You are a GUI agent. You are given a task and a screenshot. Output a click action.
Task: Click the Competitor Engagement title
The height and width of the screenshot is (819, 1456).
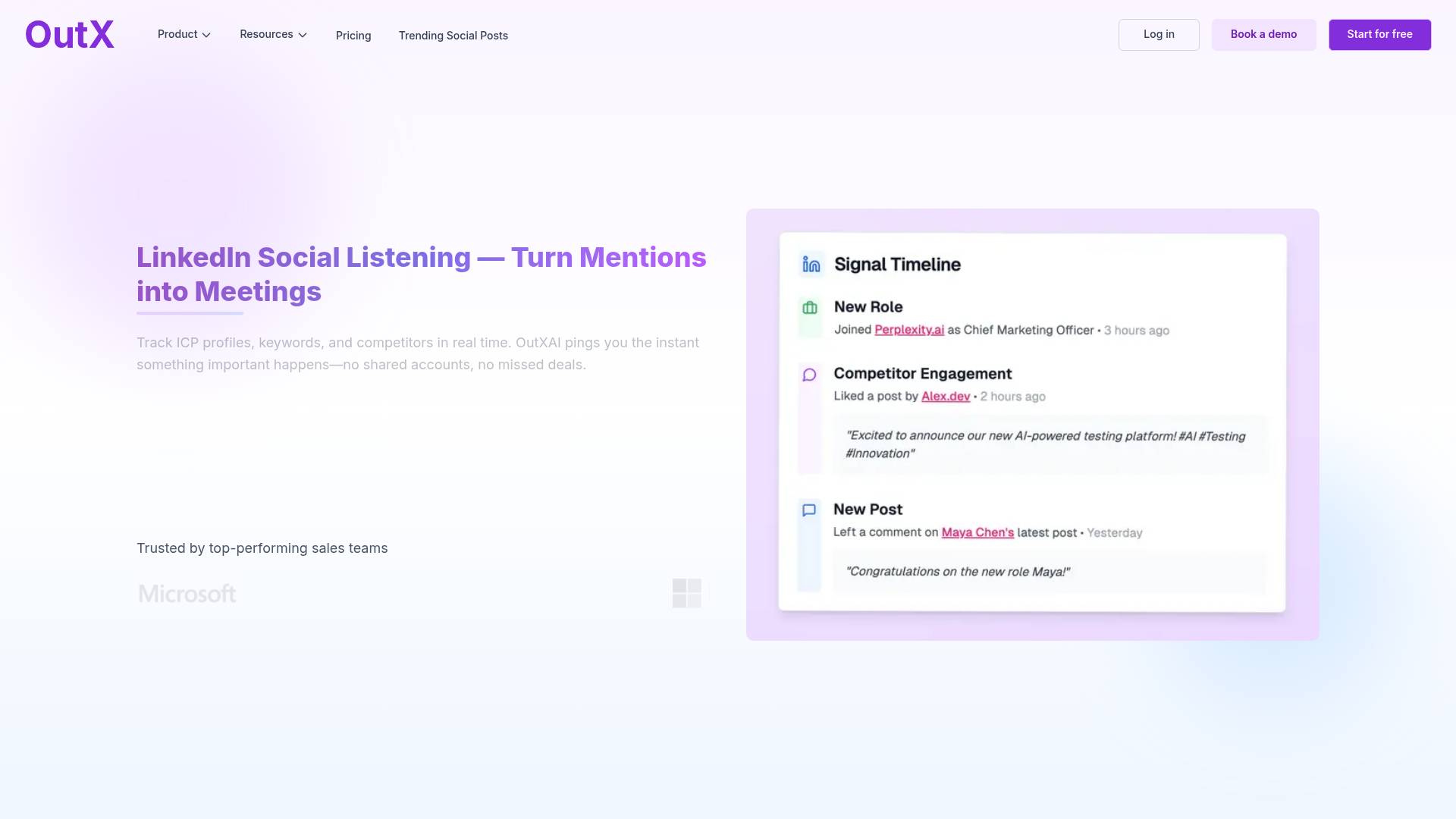923,374
